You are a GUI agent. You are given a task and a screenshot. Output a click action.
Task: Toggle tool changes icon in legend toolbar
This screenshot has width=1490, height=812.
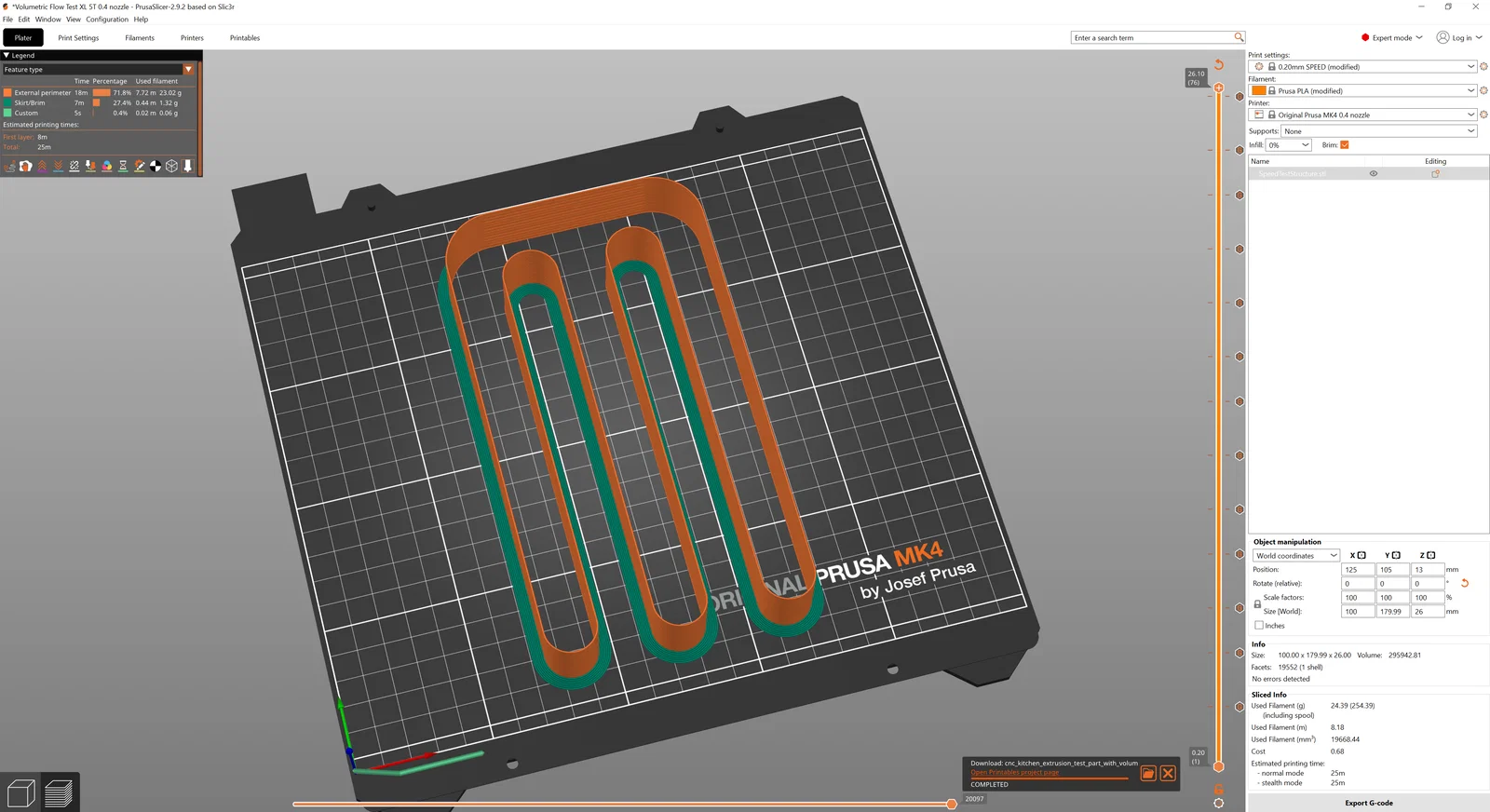pos(90,166)
